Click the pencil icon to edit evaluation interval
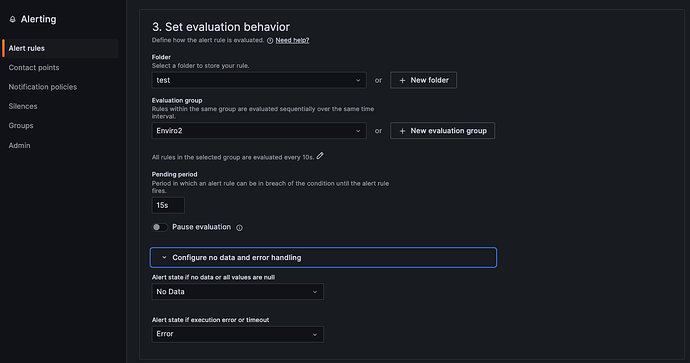690x363 pixels. [320, 156]
